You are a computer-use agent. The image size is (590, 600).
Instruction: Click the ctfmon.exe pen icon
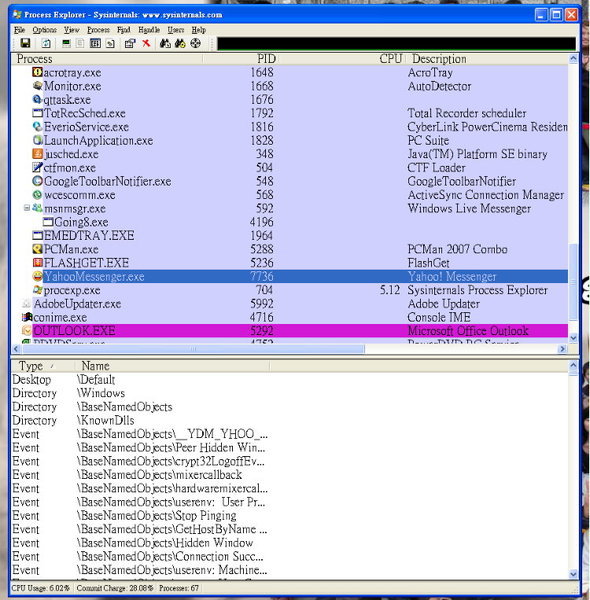(x=37, y=167)
